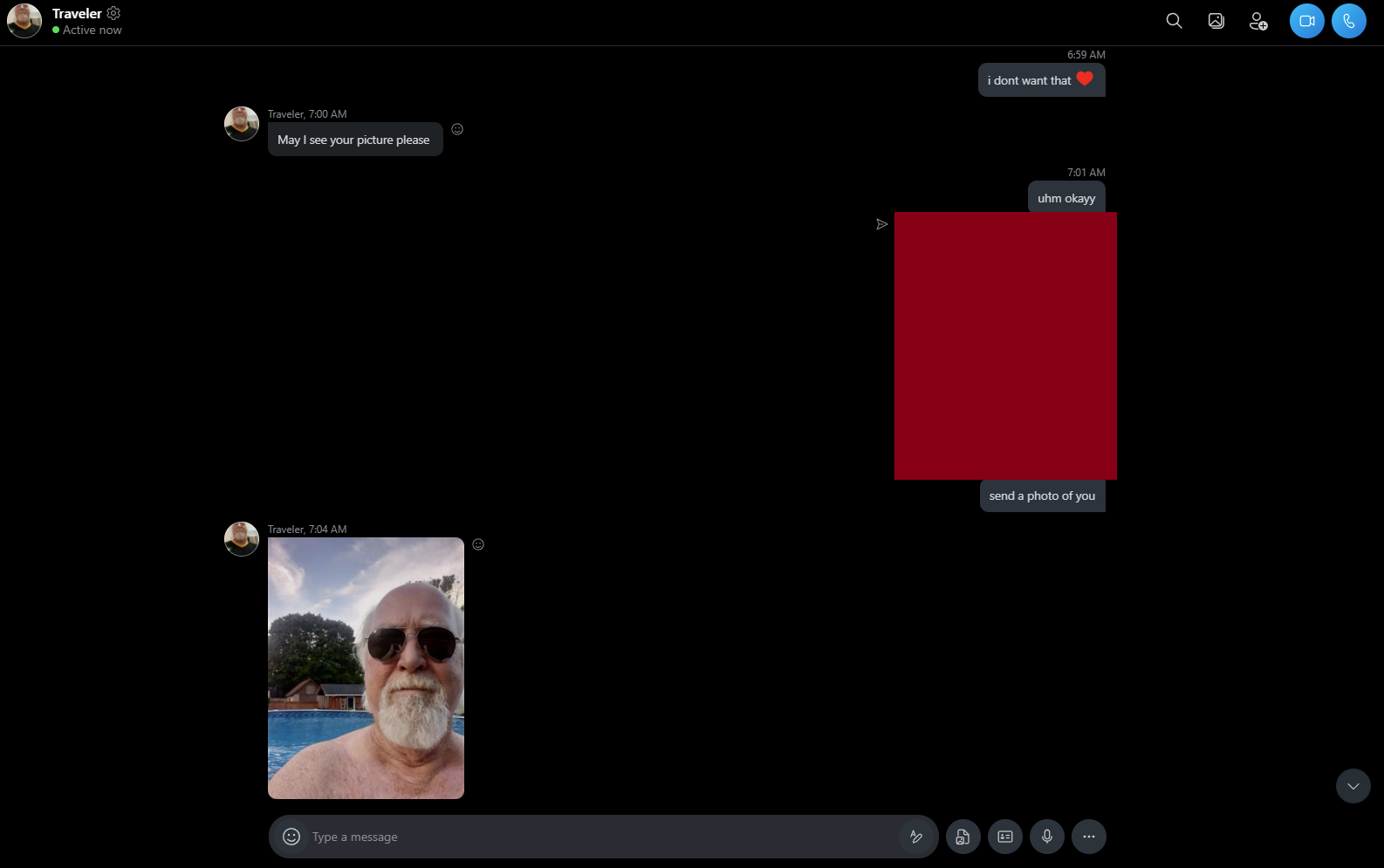The width and height of the screenshot is (1384, 868).
Task: Forward the sent red image
Action: point(881,224)
